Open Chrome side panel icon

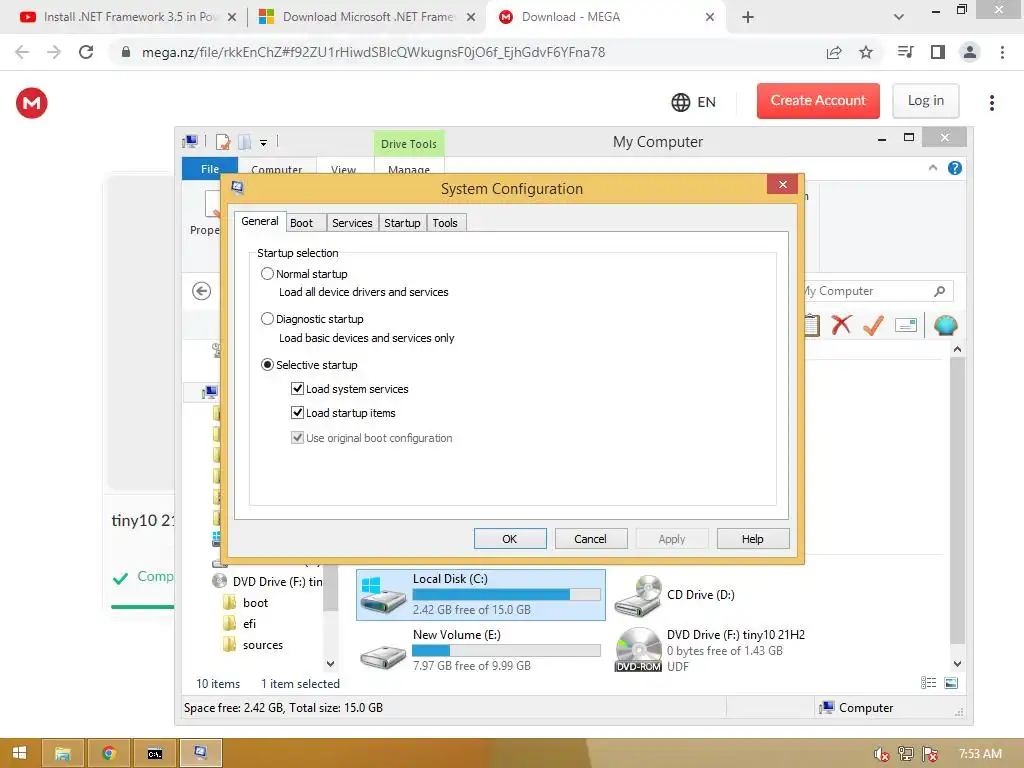pyautogui.click(x=938, y=52)
